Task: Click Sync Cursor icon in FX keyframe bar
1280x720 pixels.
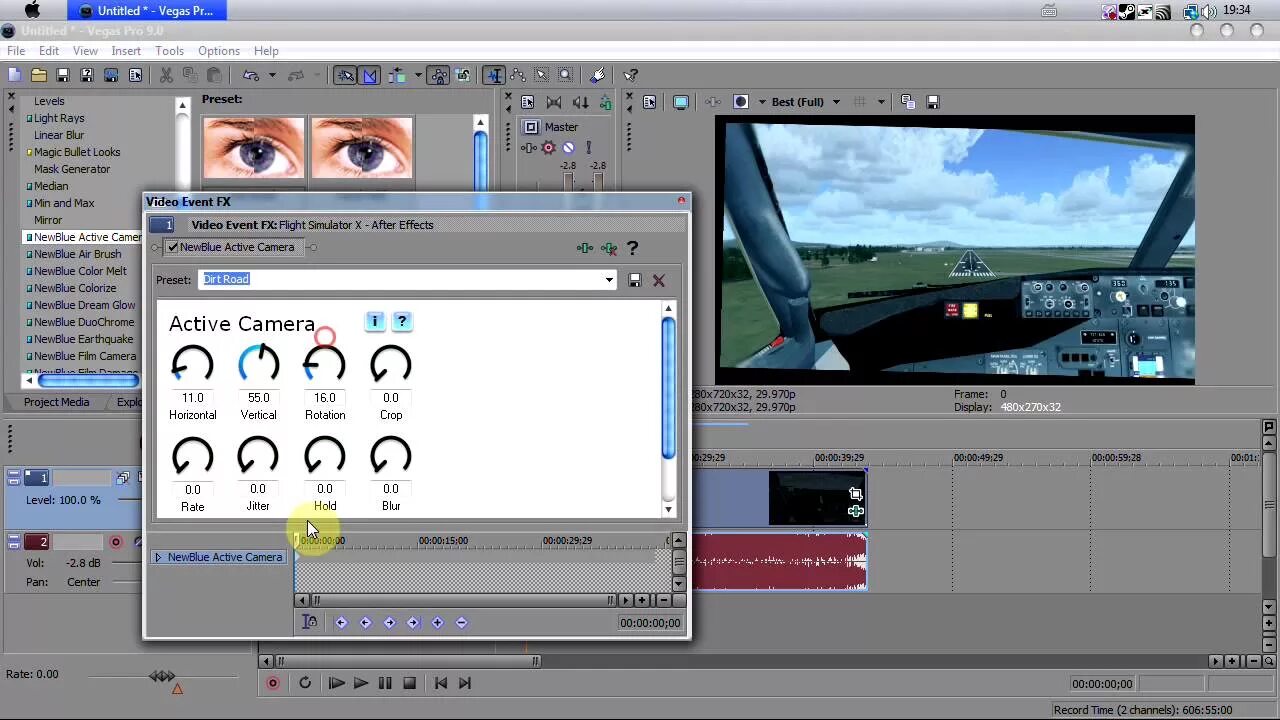Action: click(310, 622)
